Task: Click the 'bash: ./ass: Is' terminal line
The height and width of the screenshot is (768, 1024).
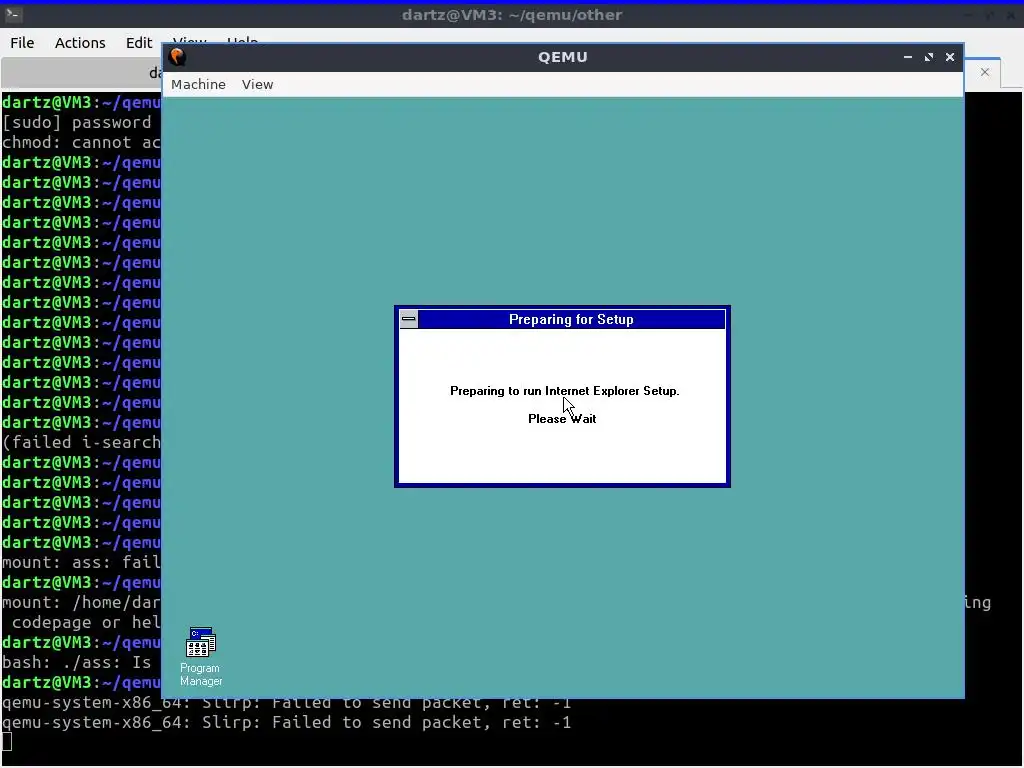Action: tap(77, 662)
